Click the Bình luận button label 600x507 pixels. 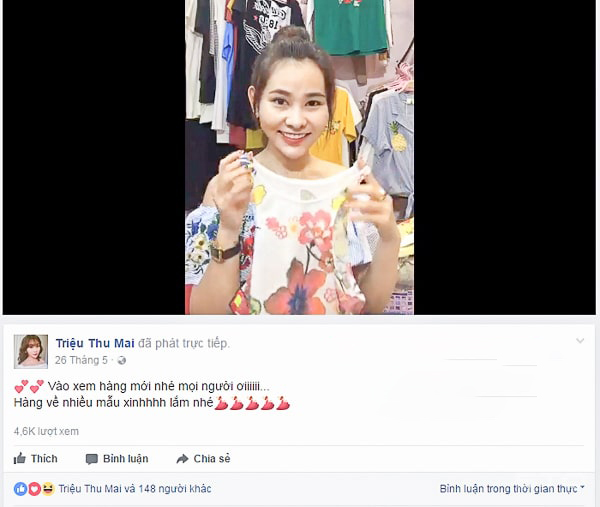(x=126, y=458)
